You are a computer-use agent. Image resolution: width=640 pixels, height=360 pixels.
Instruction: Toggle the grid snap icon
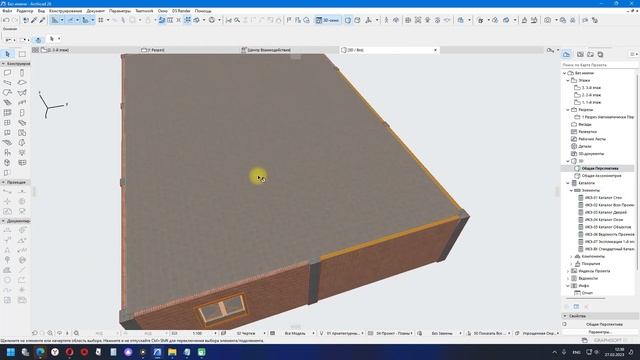(x=101, y=20)
